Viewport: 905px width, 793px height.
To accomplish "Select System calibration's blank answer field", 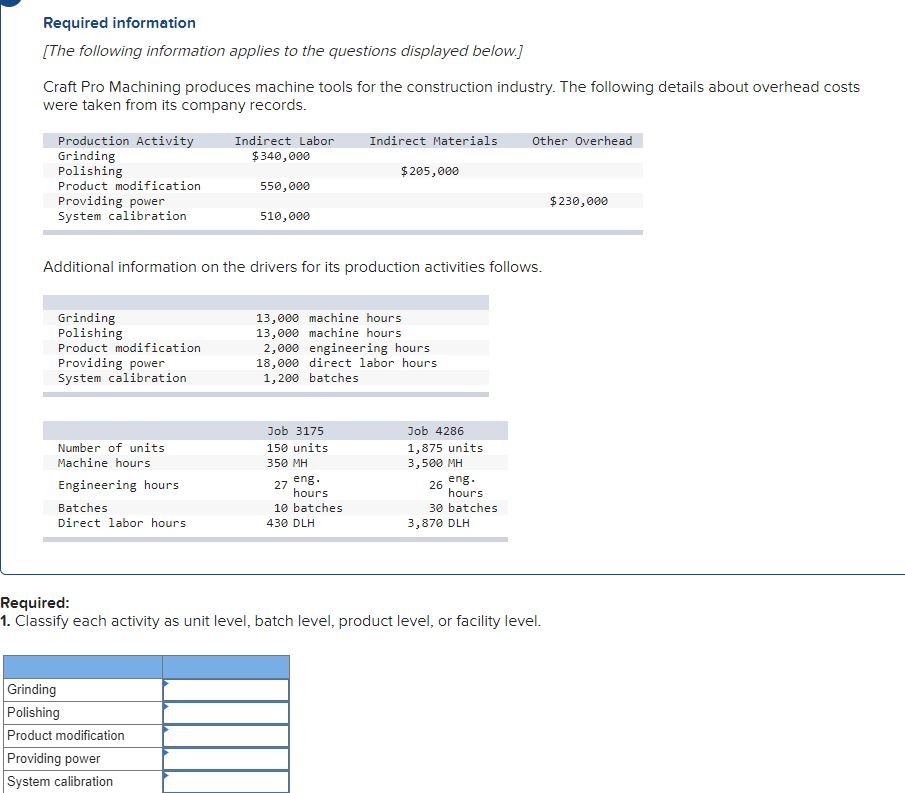I will pos(230,781).
